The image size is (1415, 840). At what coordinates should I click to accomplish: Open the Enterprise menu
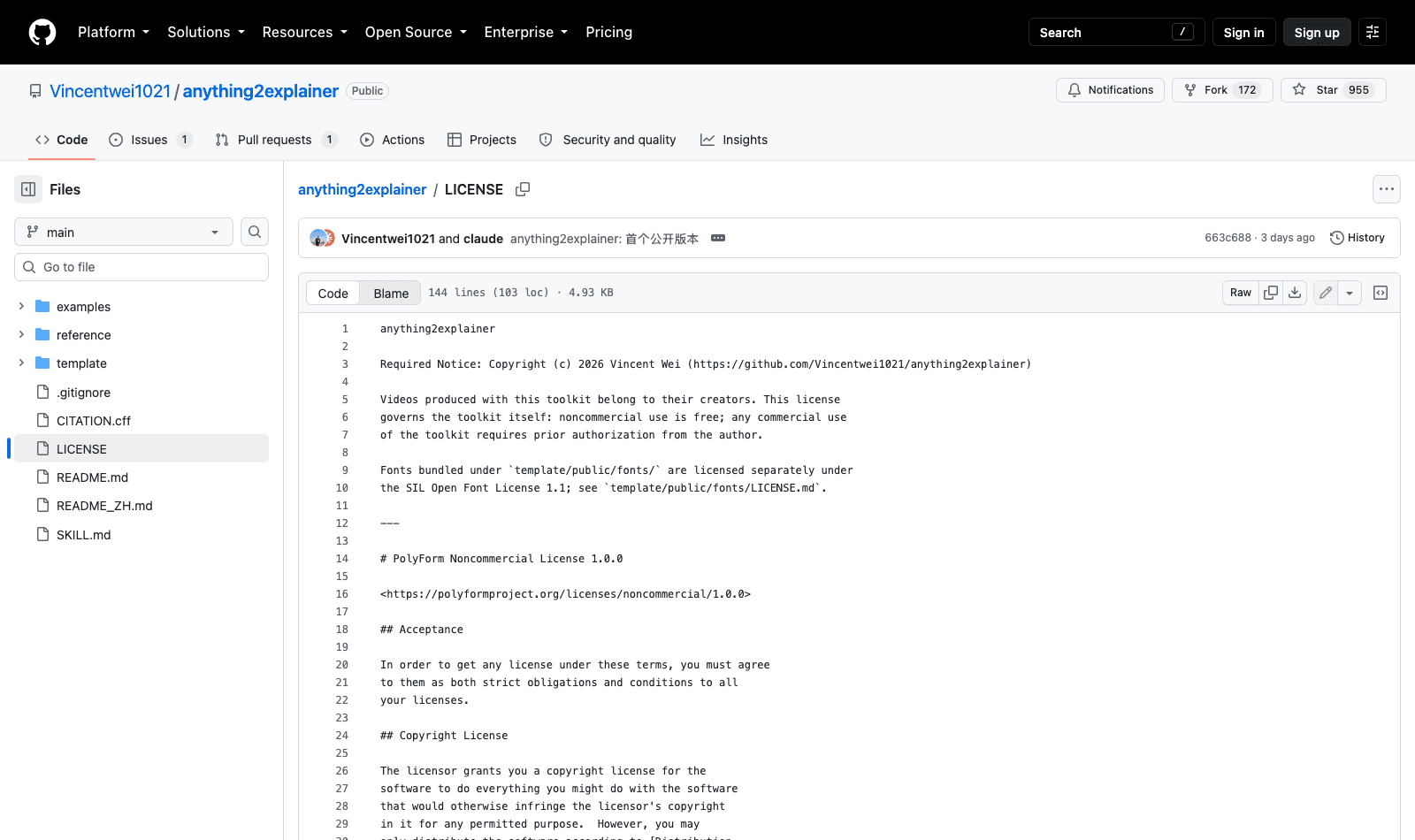click(525, 33)
